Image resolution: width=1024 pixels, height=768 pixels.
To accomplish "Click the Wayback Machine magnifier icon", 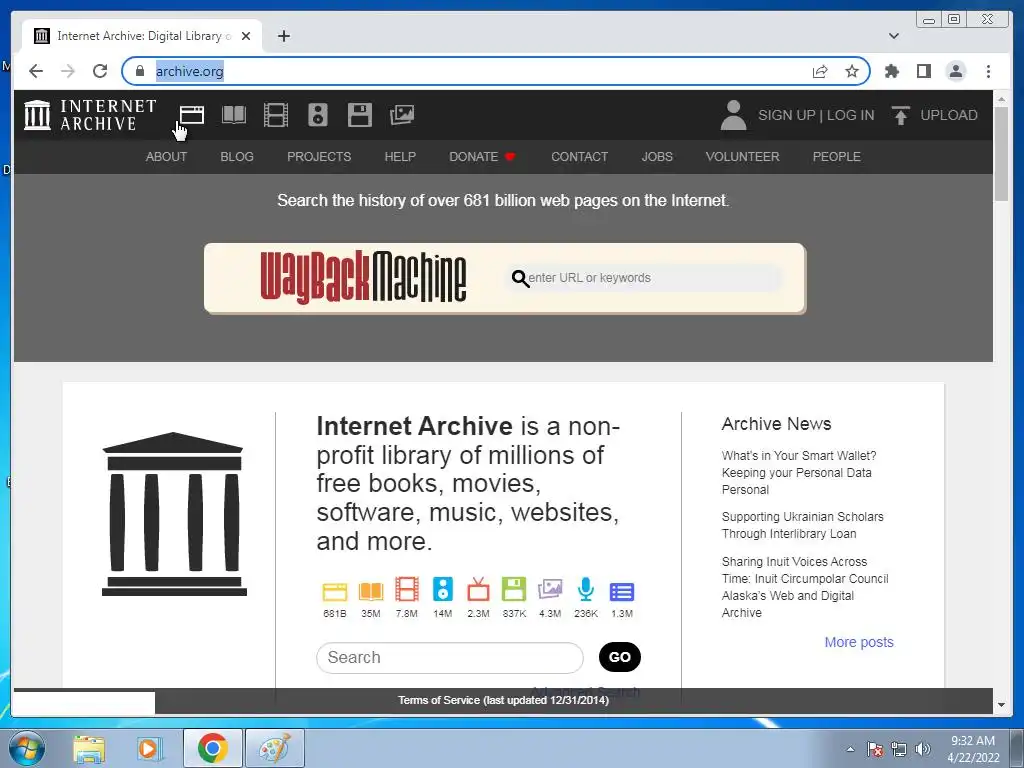I will 520,279.
